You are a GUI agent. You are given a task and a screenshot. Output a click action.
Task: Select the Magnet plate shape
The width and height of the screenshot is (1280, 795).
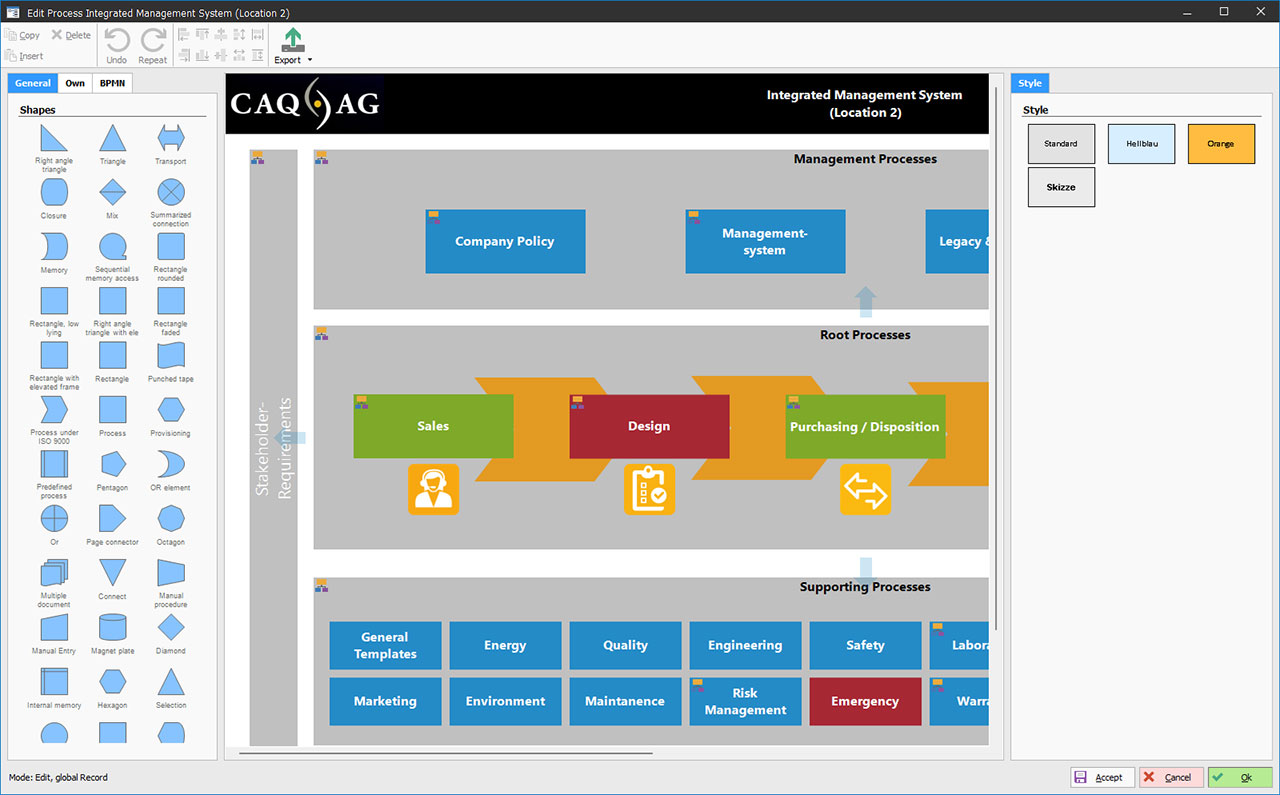click(113, 627)
